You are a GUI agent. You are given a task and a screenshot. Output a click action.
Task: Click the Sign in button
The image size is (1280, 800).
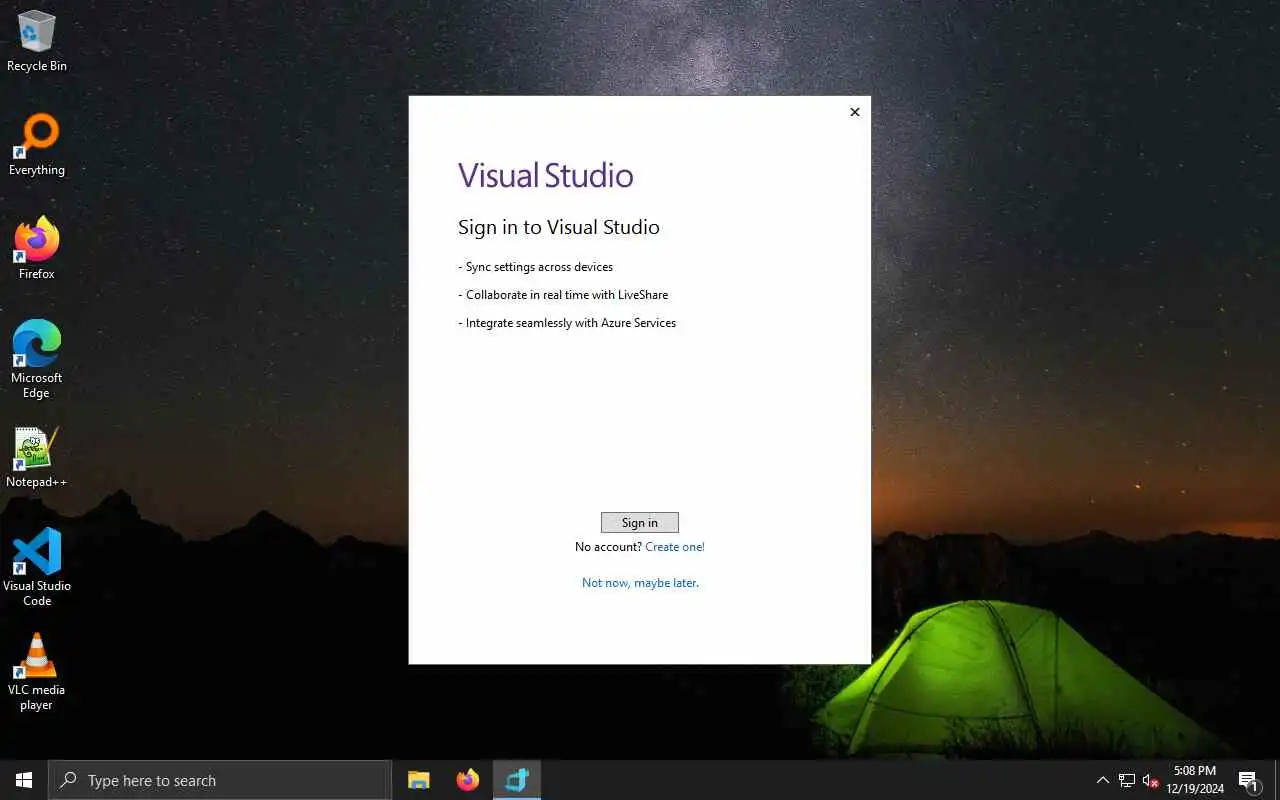640,522
